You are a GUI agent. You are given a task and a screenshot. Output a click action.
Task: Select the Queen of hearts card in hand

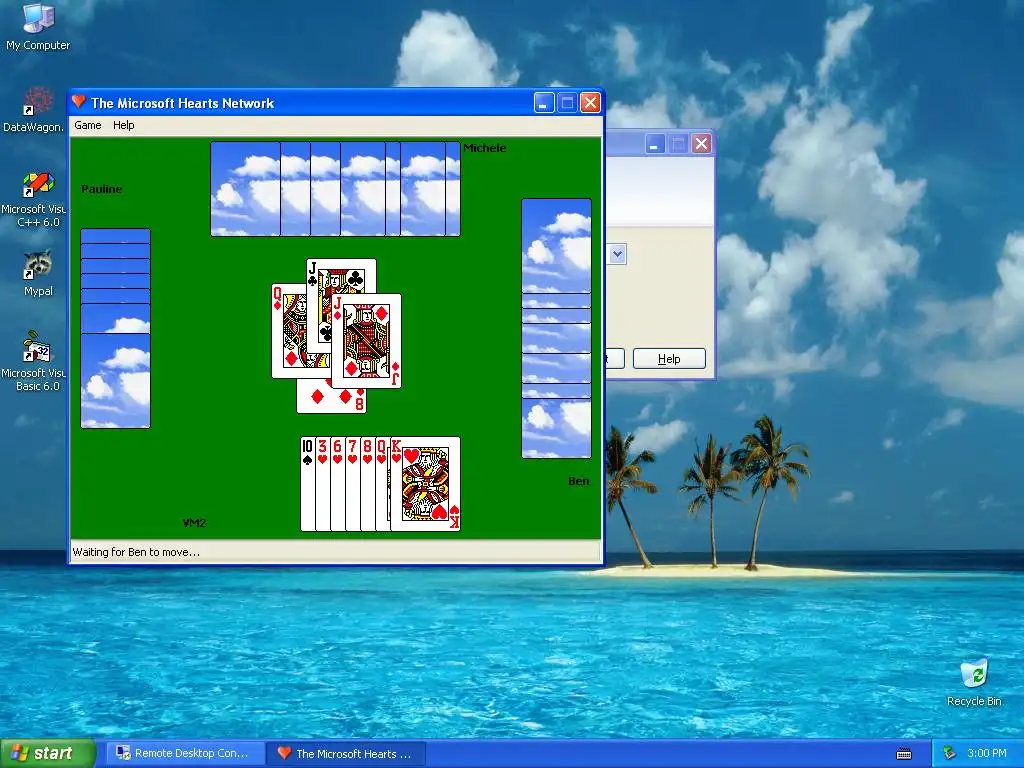(x=383, y=484)
